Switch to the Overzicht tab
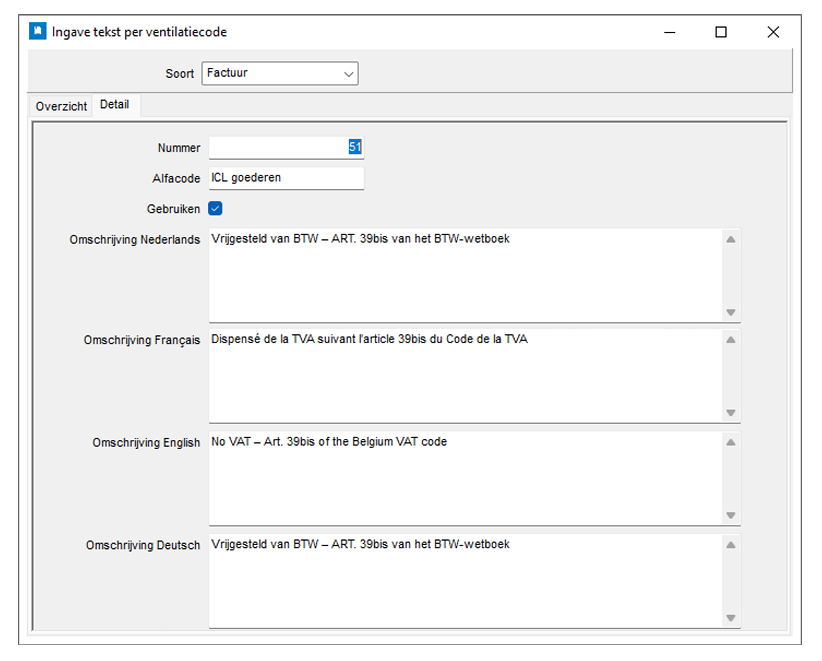The width and height of the screenshot is (822, 661). click(x=61, y=106)
